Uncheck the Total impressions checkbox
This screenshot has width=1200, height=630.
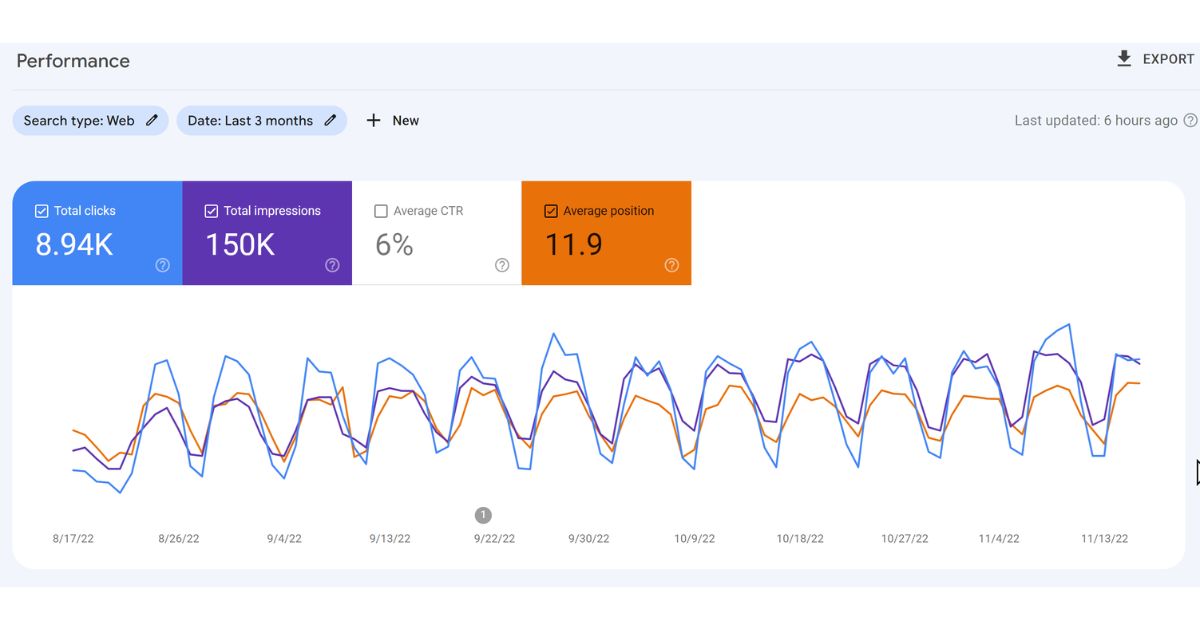click(x=211, y=211)
